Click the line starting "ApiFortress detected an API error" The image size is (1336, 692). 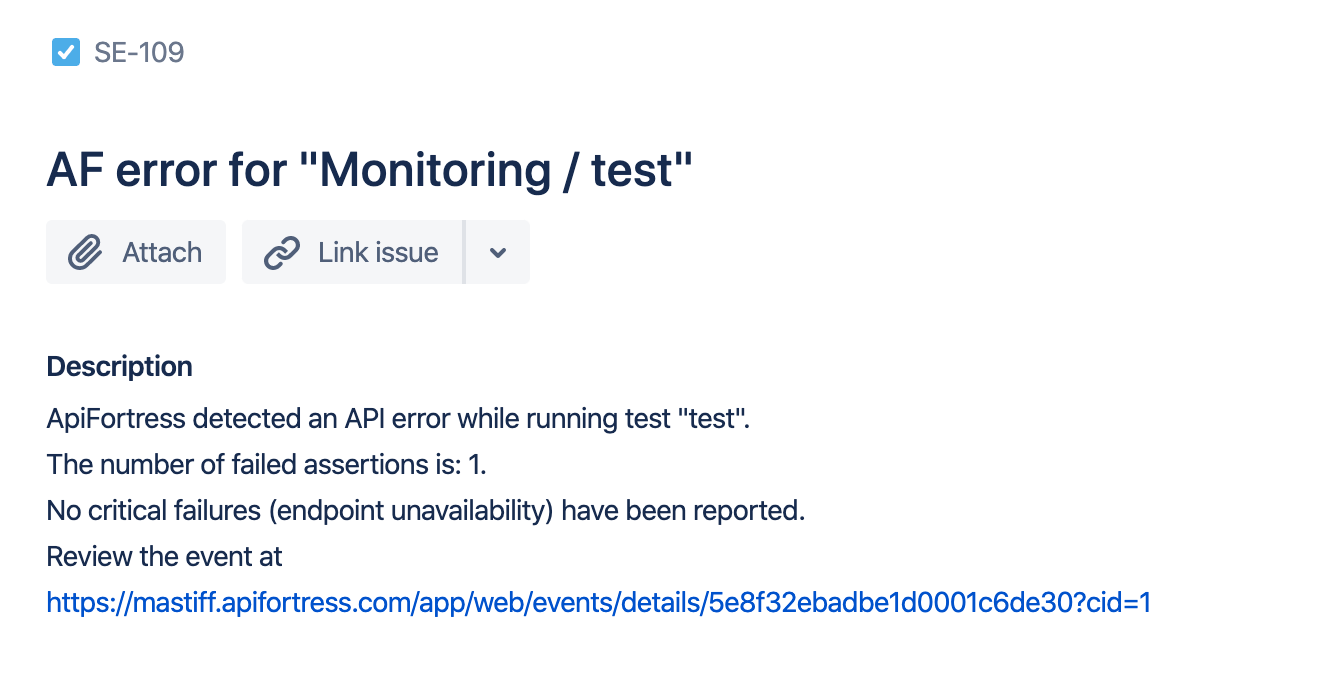[398, 418]
